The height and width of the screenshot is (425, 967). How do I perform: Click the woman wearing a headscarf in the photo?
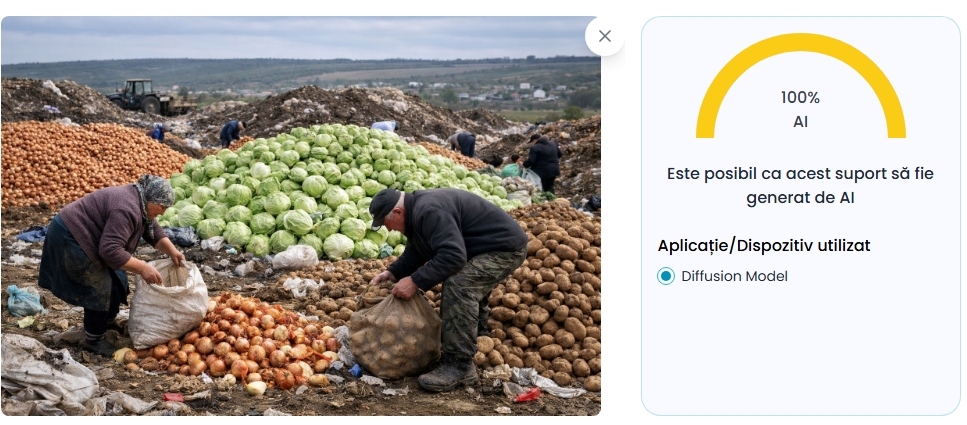pos(106,259)
